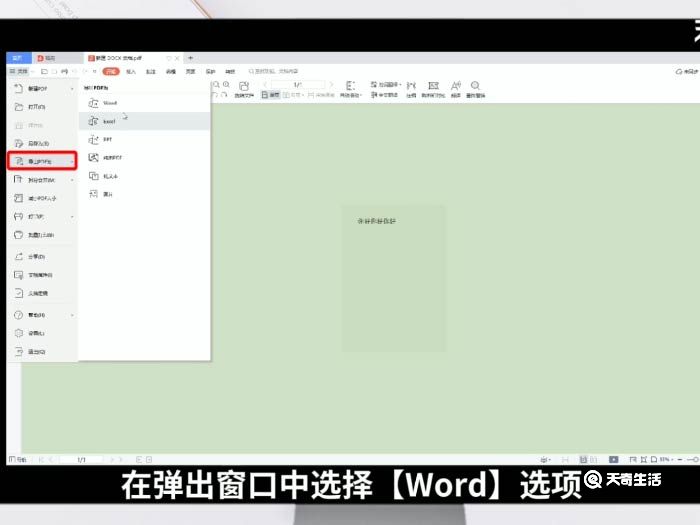Choose PPT in the export PDF submenu
Viewport: 700px width, 525px height.
click(144, 139)
